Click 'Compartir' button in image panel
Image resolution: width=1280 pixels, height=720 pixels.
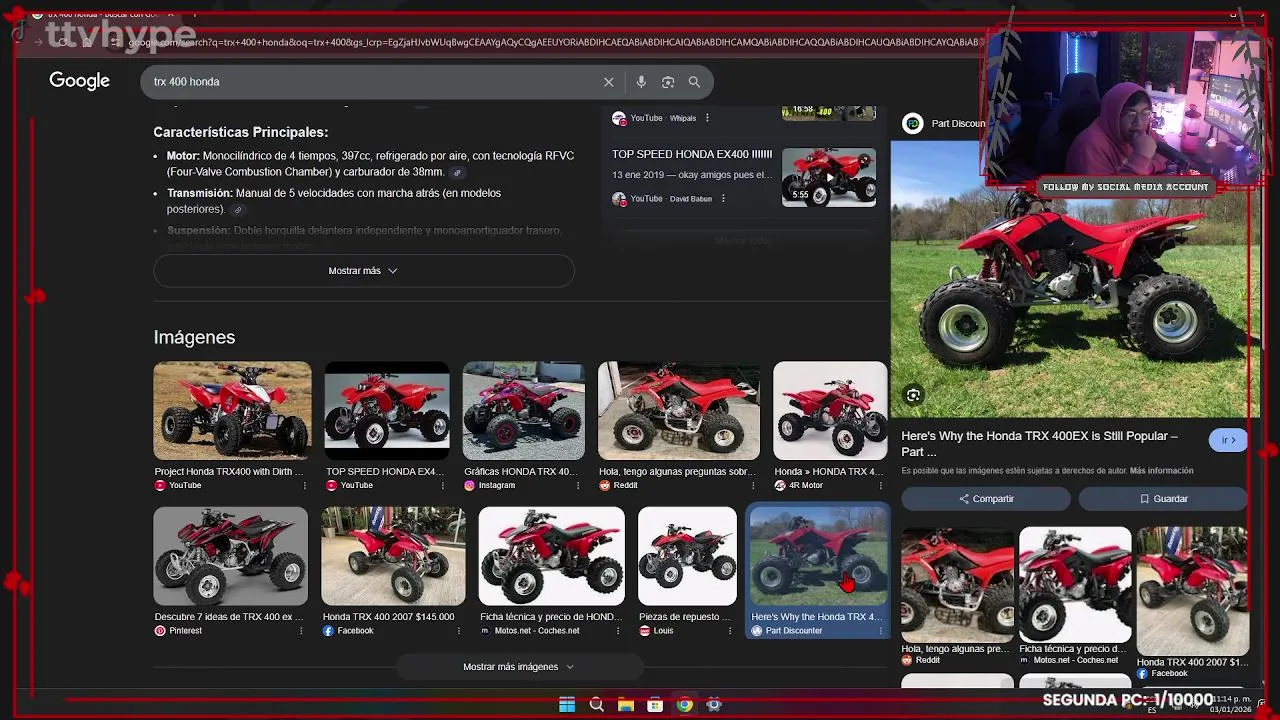pos(986,499)
